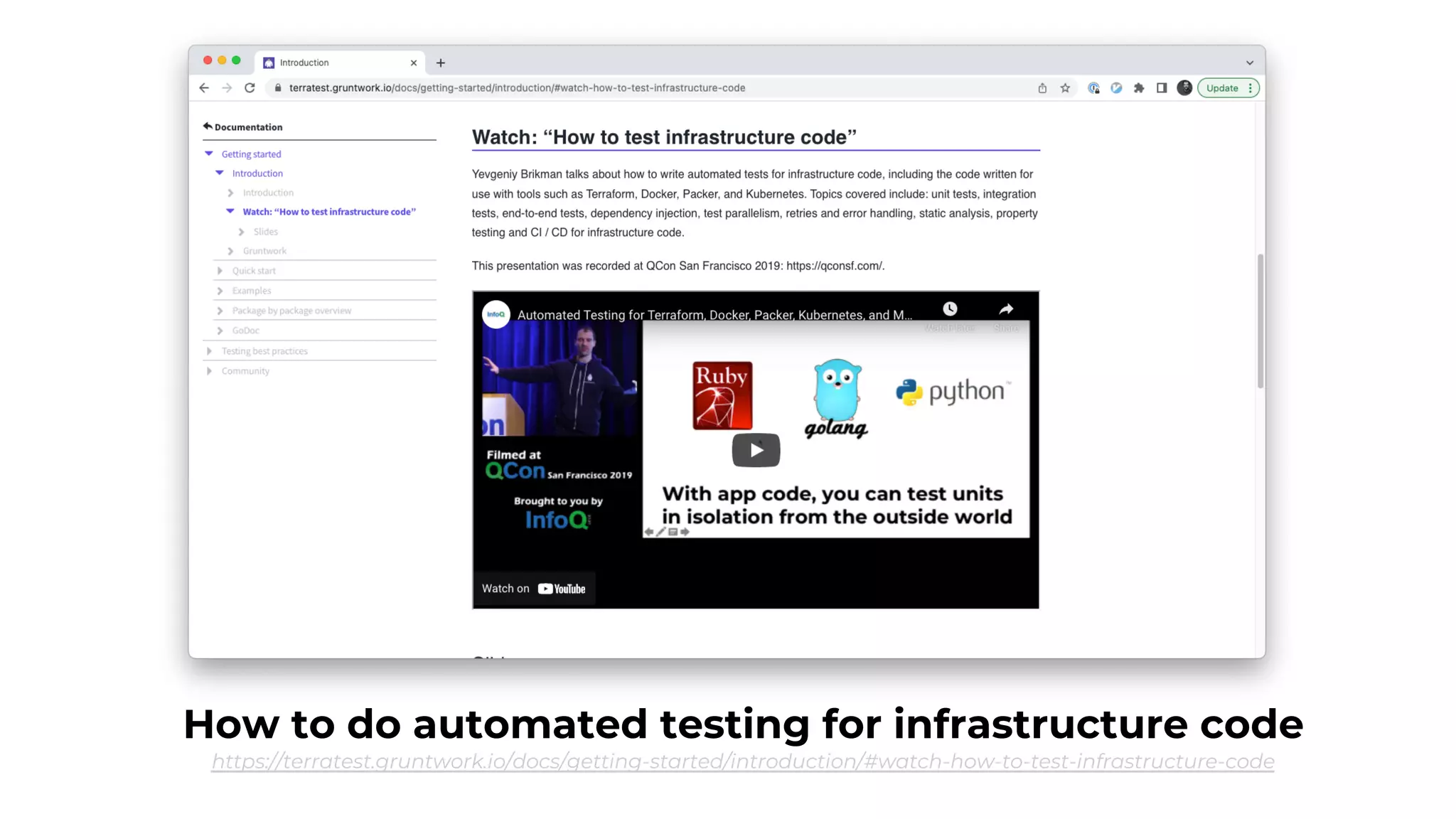Click the first blue extension icon in toolbar
The width and height of the screenshot is (1456, 819).
click(x=1093, y=88)
